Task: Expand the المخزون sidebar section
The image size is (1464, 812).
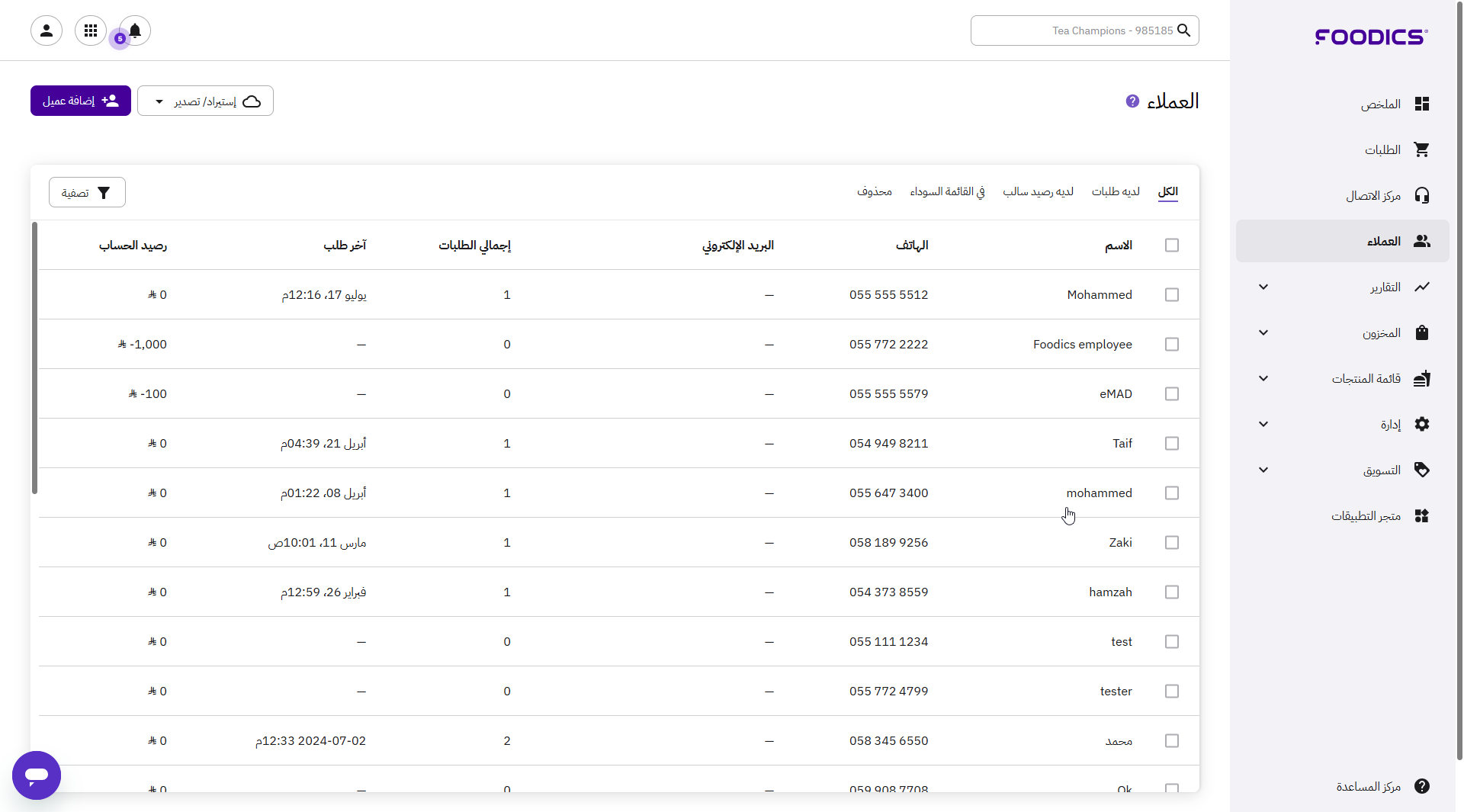Action: coord(1263,333)
